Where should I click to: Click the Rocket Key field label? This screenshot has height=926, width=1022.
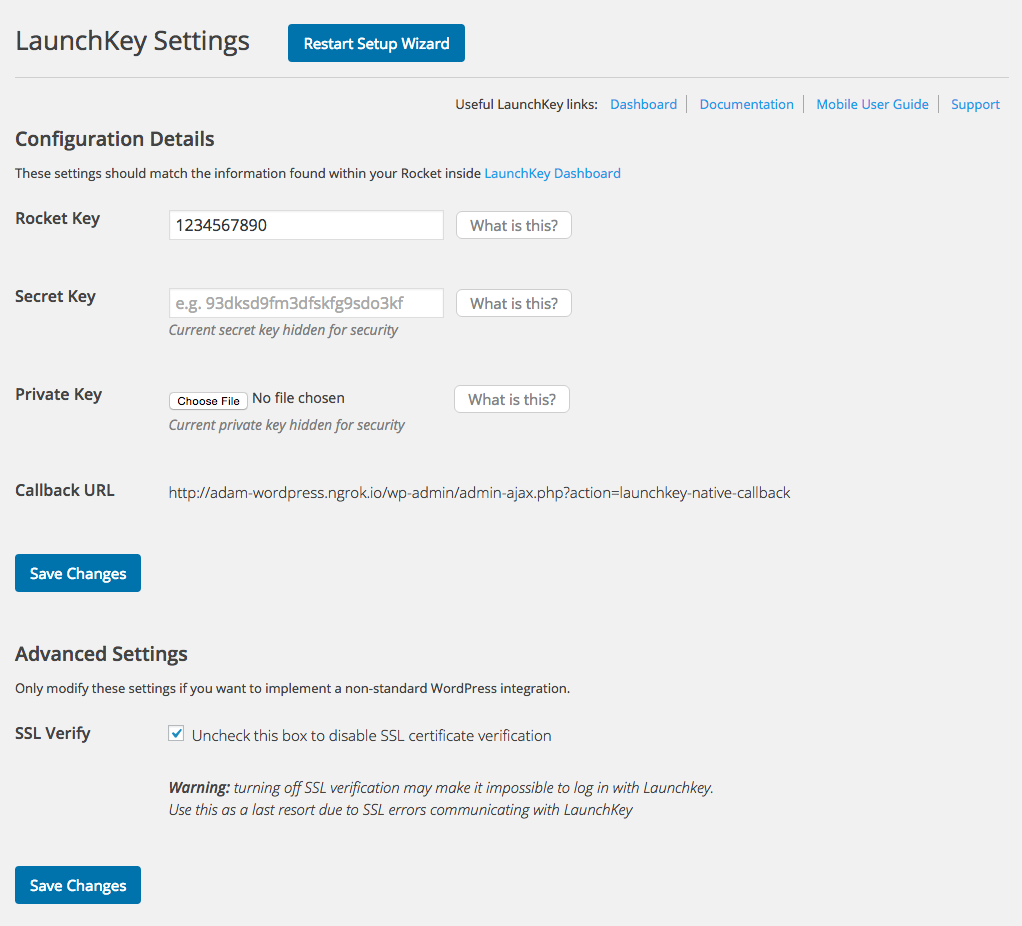[57, 218]
